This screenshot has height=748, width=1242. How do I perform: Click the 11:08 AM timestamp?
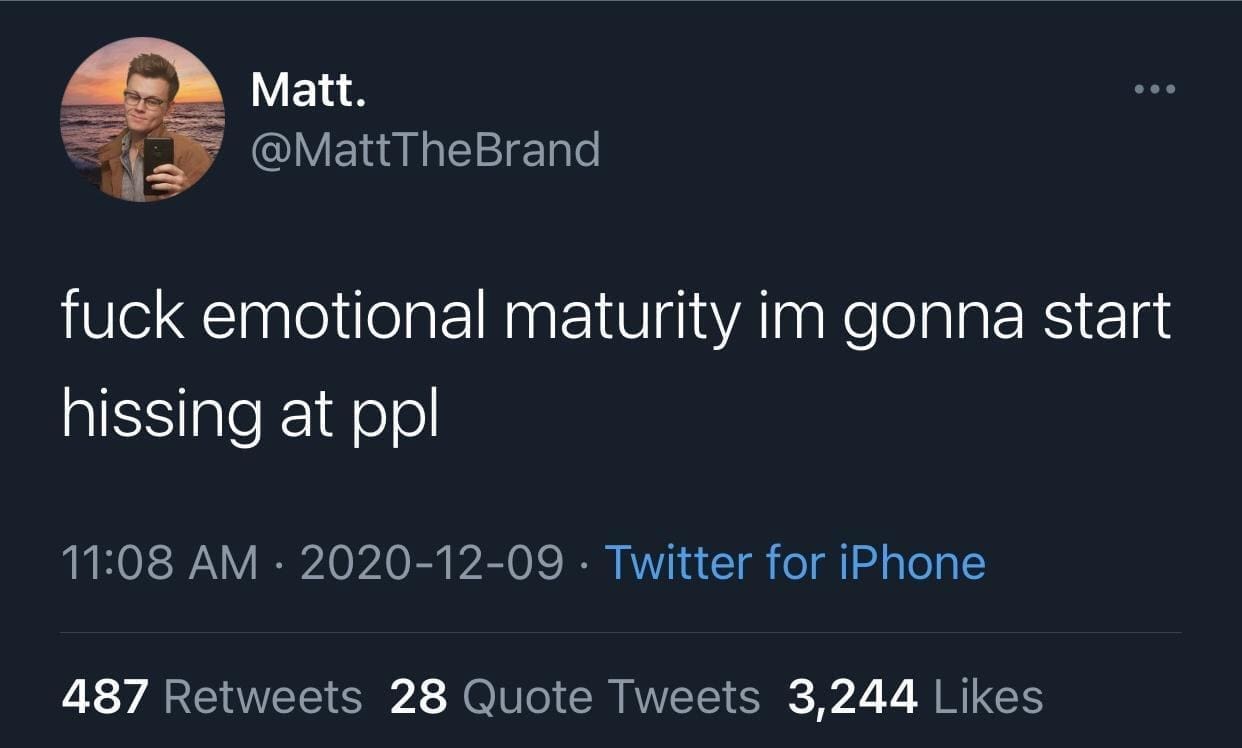(159, 562)
